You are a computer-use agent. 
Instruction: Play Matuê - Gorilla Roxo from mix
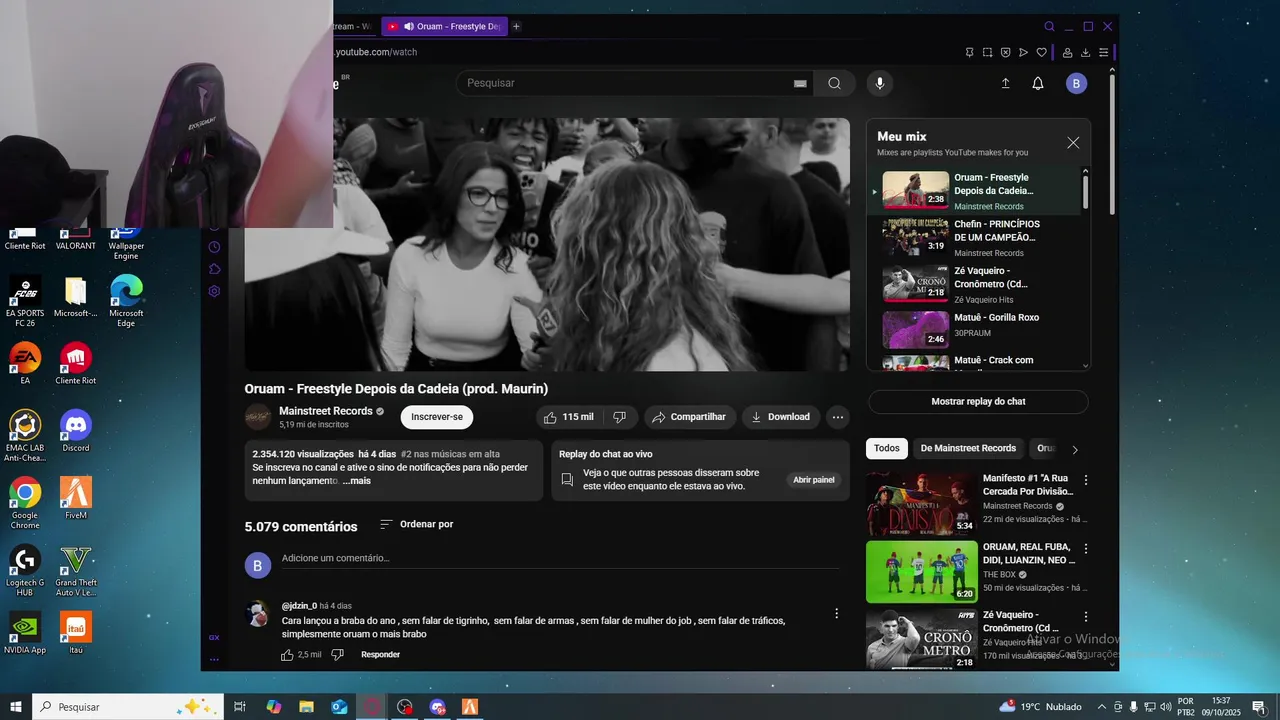(x=974, y=330)
